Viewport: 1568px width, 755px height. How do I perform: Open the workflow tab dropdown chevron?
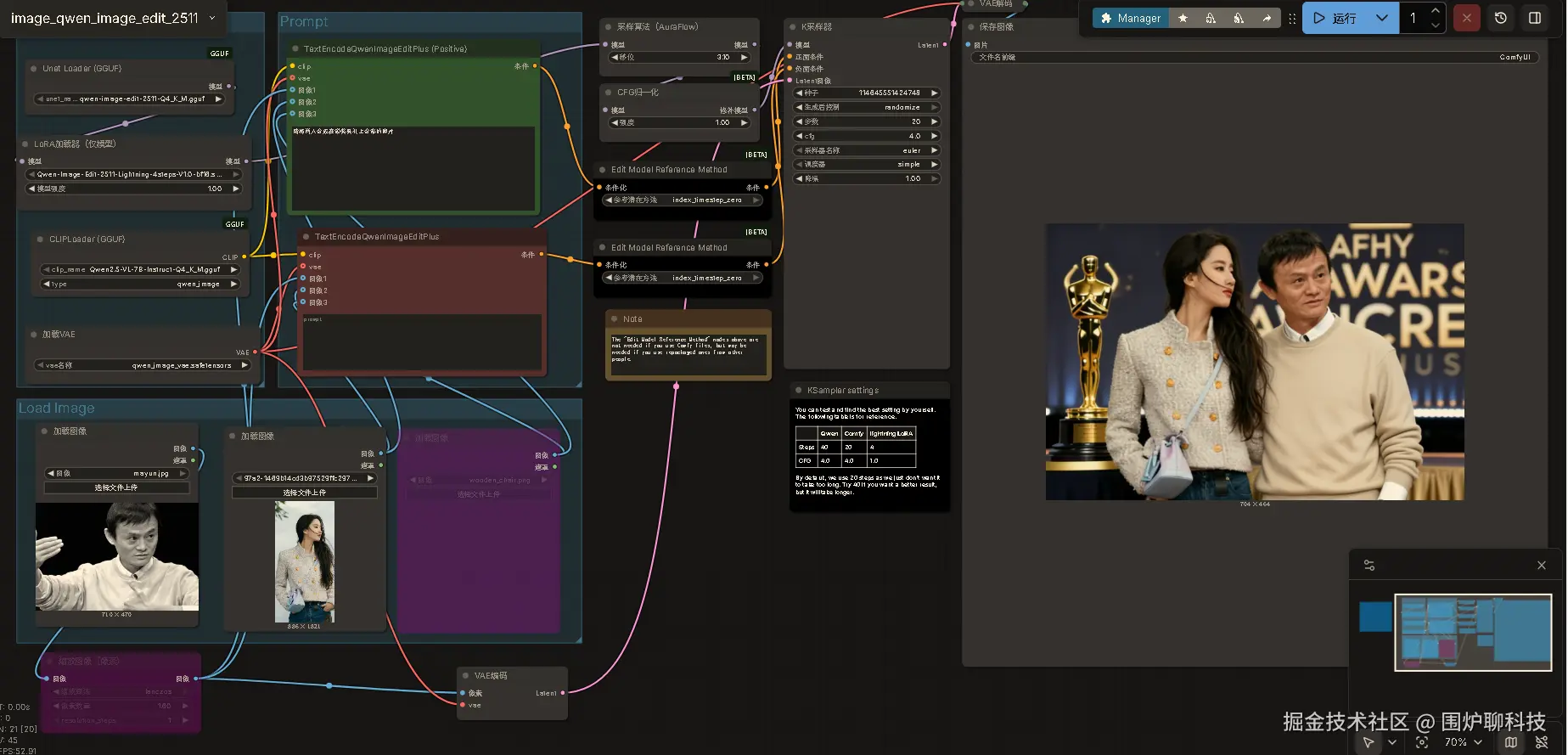[212, 18]
